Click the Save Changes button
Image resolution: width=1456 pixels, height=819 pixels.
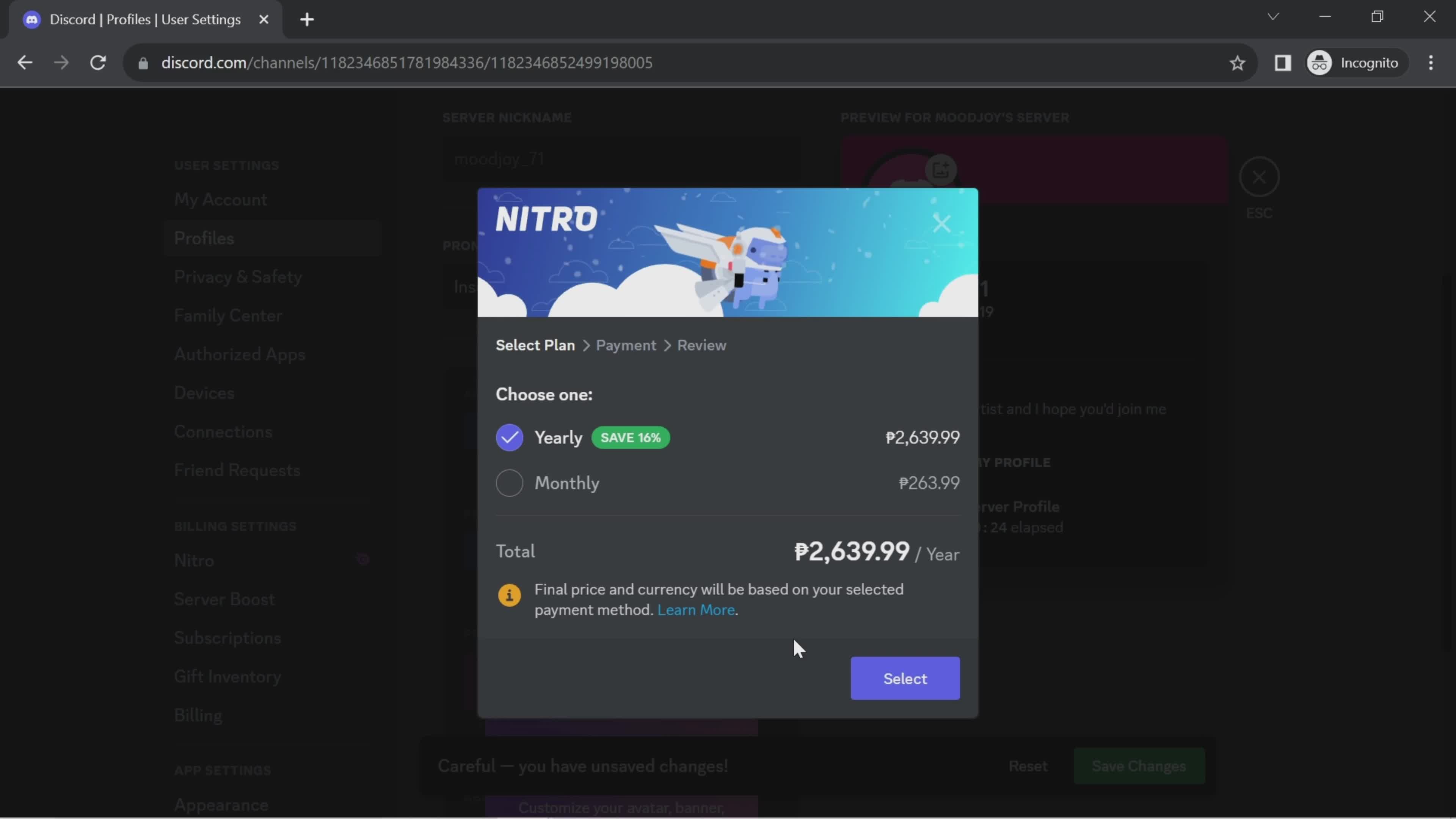[1139, 765]
